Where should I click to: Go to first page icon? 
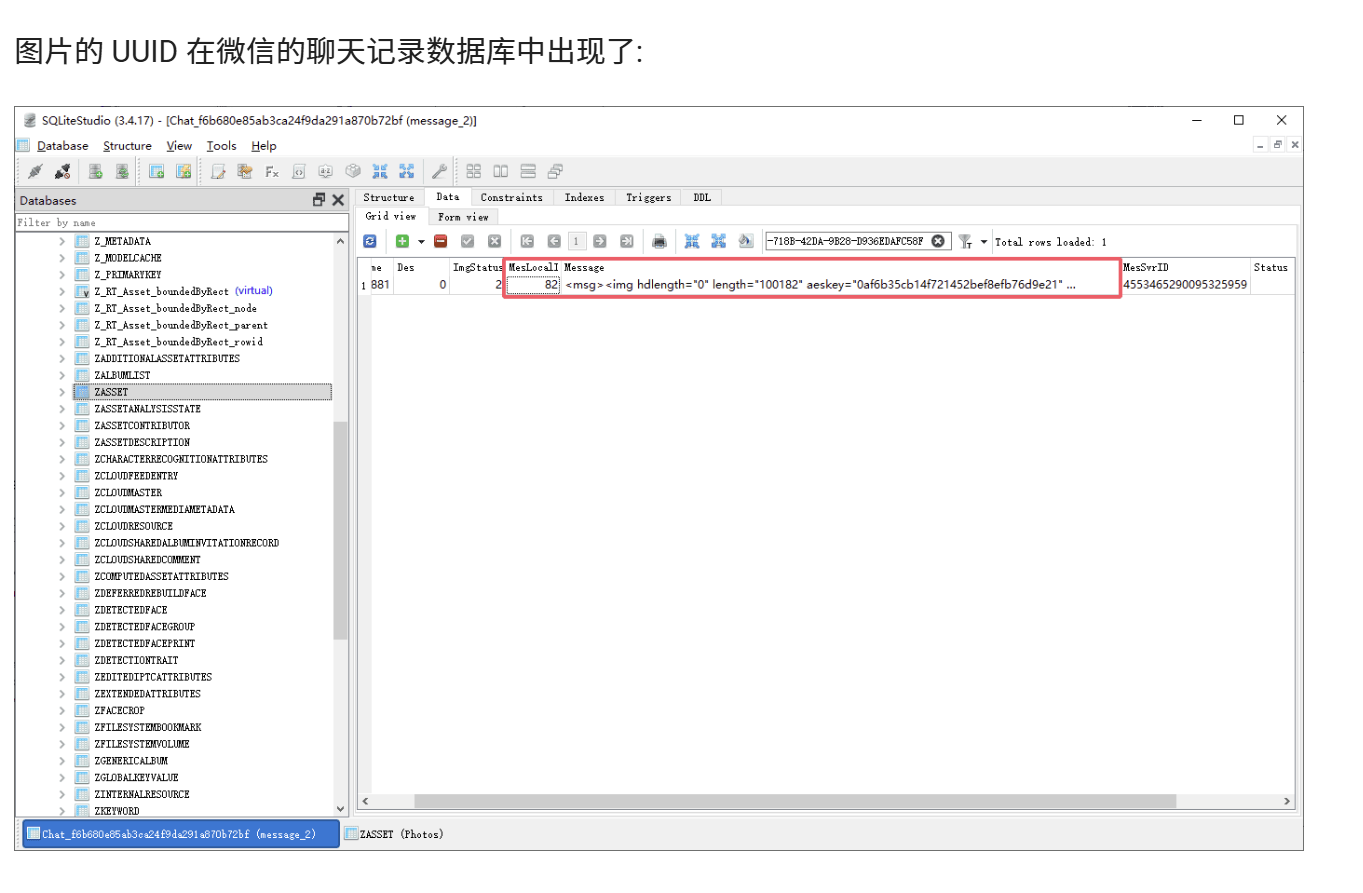[527, 241]
